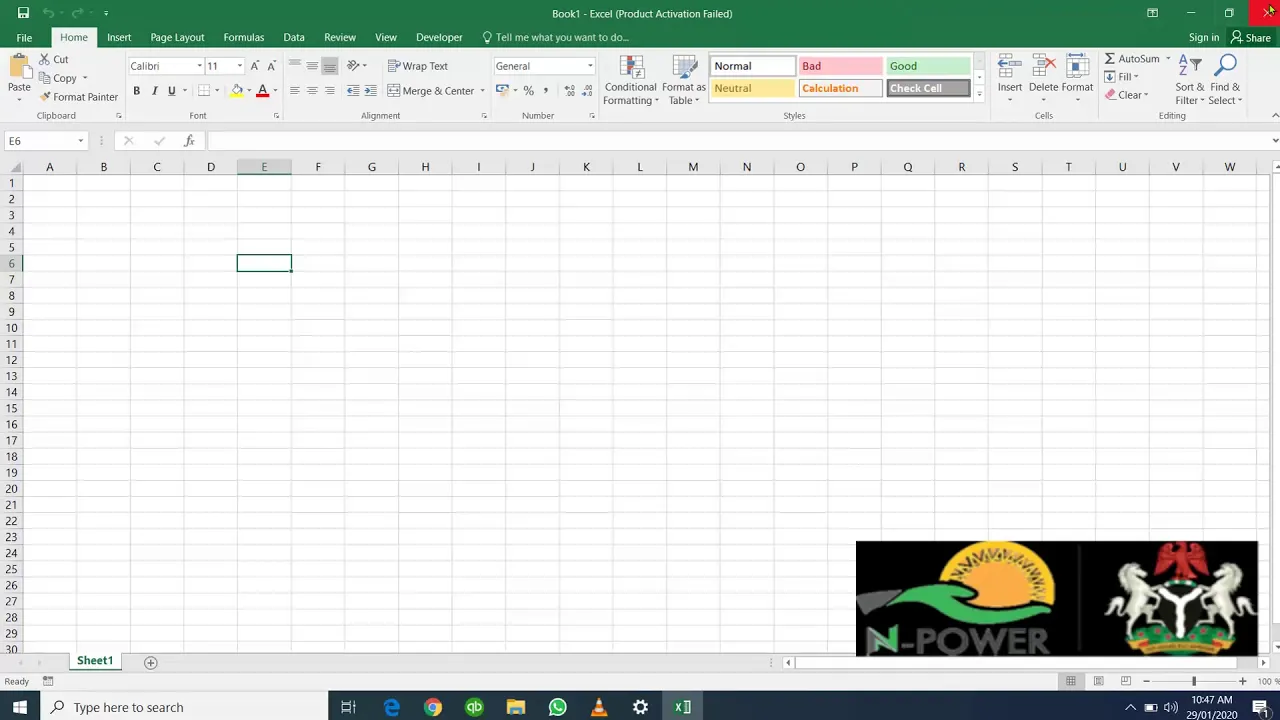
Task: Click the Orientation icon
Action: point(353,66)
